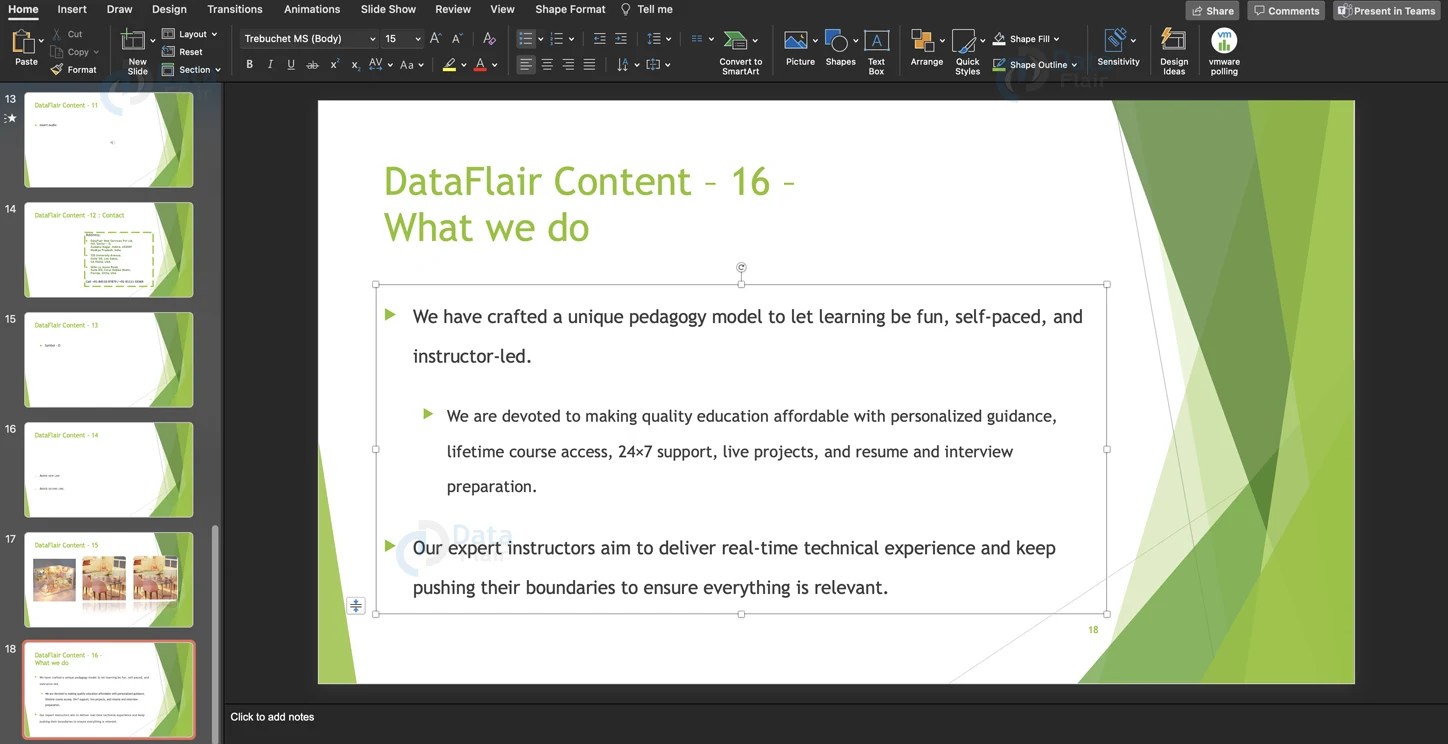Switch to the Animations tab
This screenshot has width=1448, height=744.
point(311,9)
